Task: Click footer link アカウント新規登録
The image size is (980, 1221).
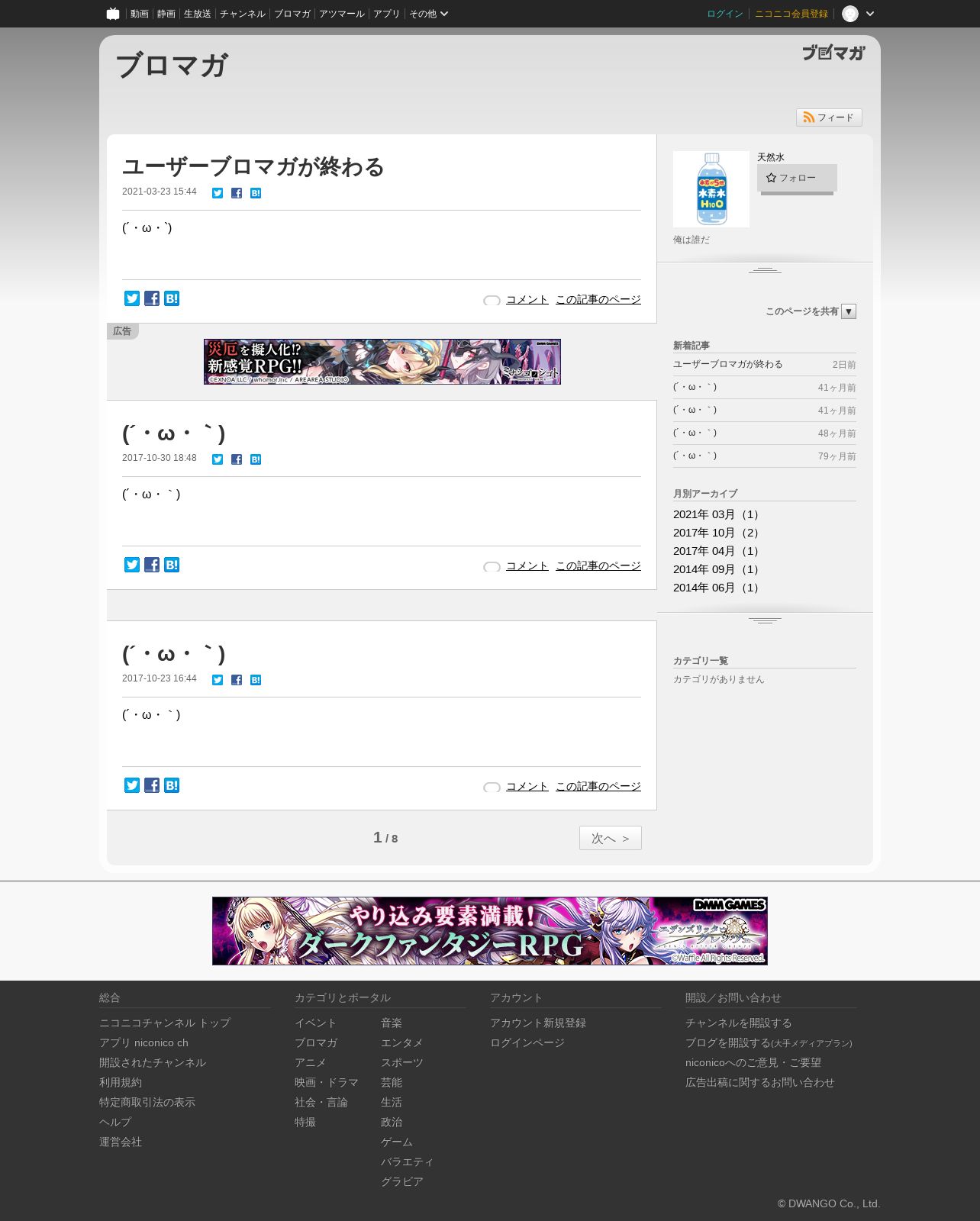Action: point(538,1023)
